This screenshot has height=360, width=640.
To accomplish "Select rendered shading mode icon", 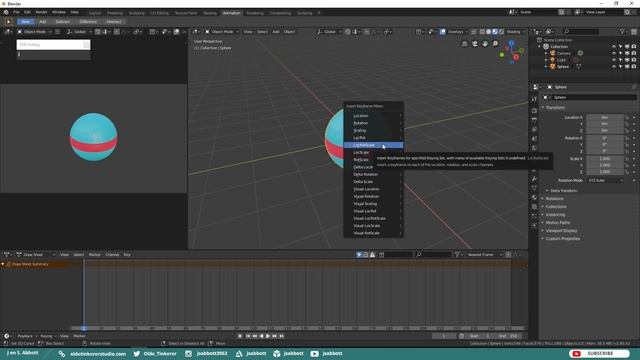I will click(x=501, y=32).
